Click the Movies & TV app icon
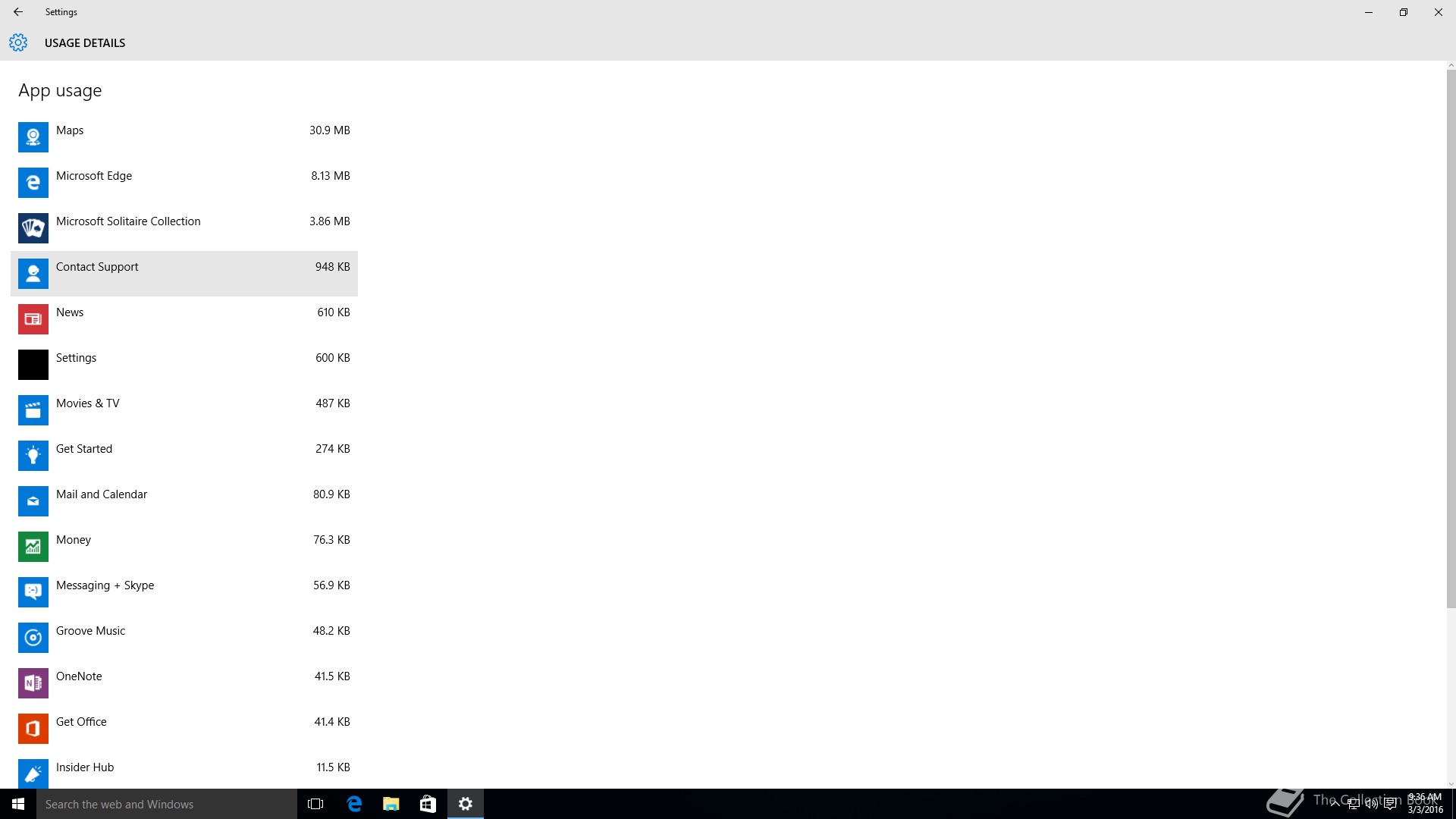1456x819 pixels. 33,410
